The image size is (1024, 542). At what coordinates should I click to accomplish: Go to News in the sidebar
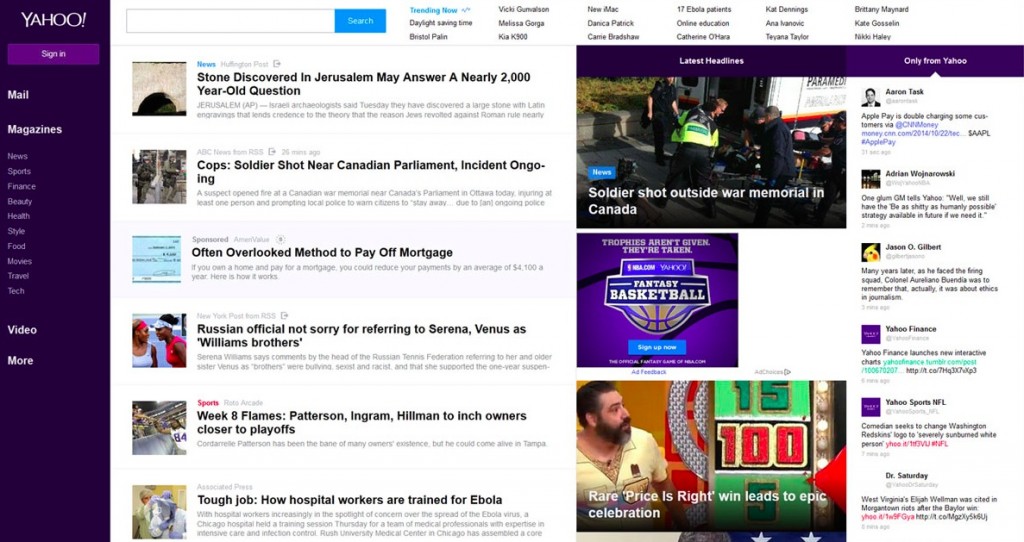point(18,156)
